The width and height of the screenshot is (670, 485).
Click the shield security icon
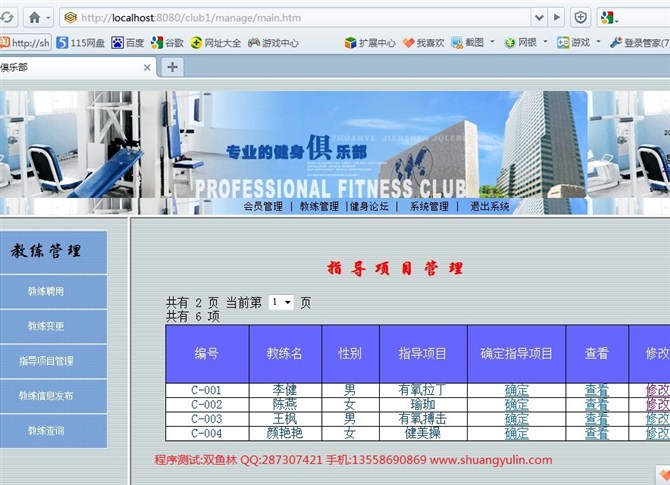tap(580, 18)
